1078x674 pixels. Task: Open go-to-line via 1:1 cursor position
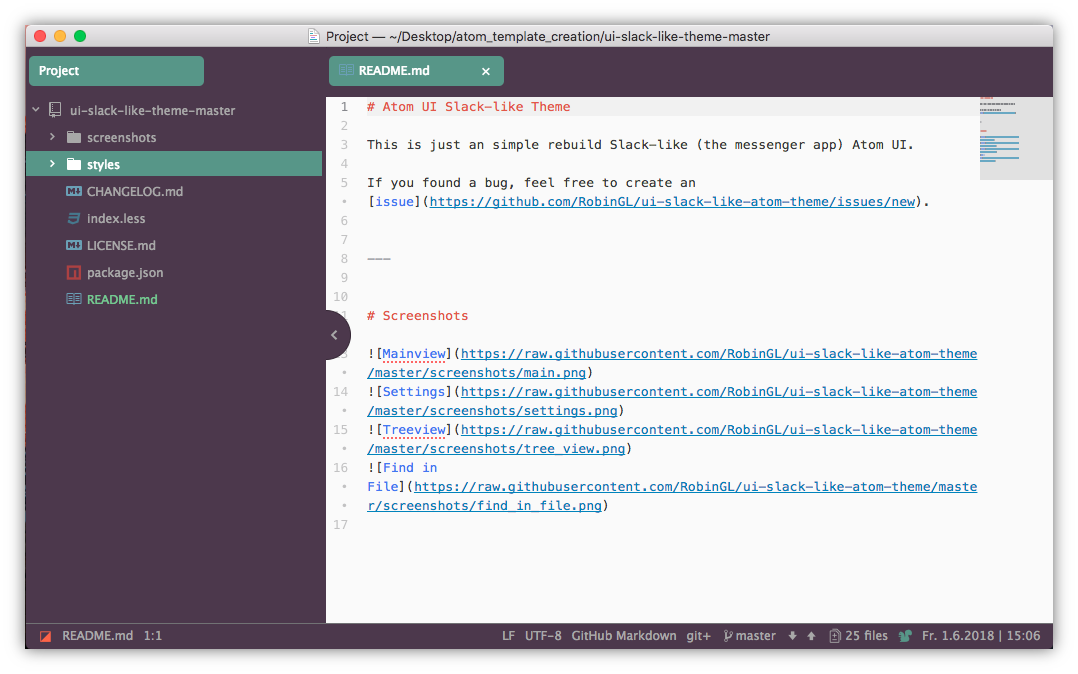coord(153,635)
